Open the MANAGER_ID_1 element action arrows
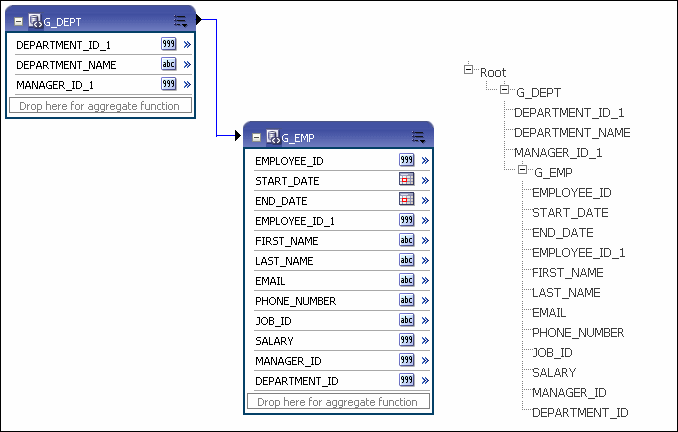This screenshot has height=432, width=678. (x=187, y=84)
